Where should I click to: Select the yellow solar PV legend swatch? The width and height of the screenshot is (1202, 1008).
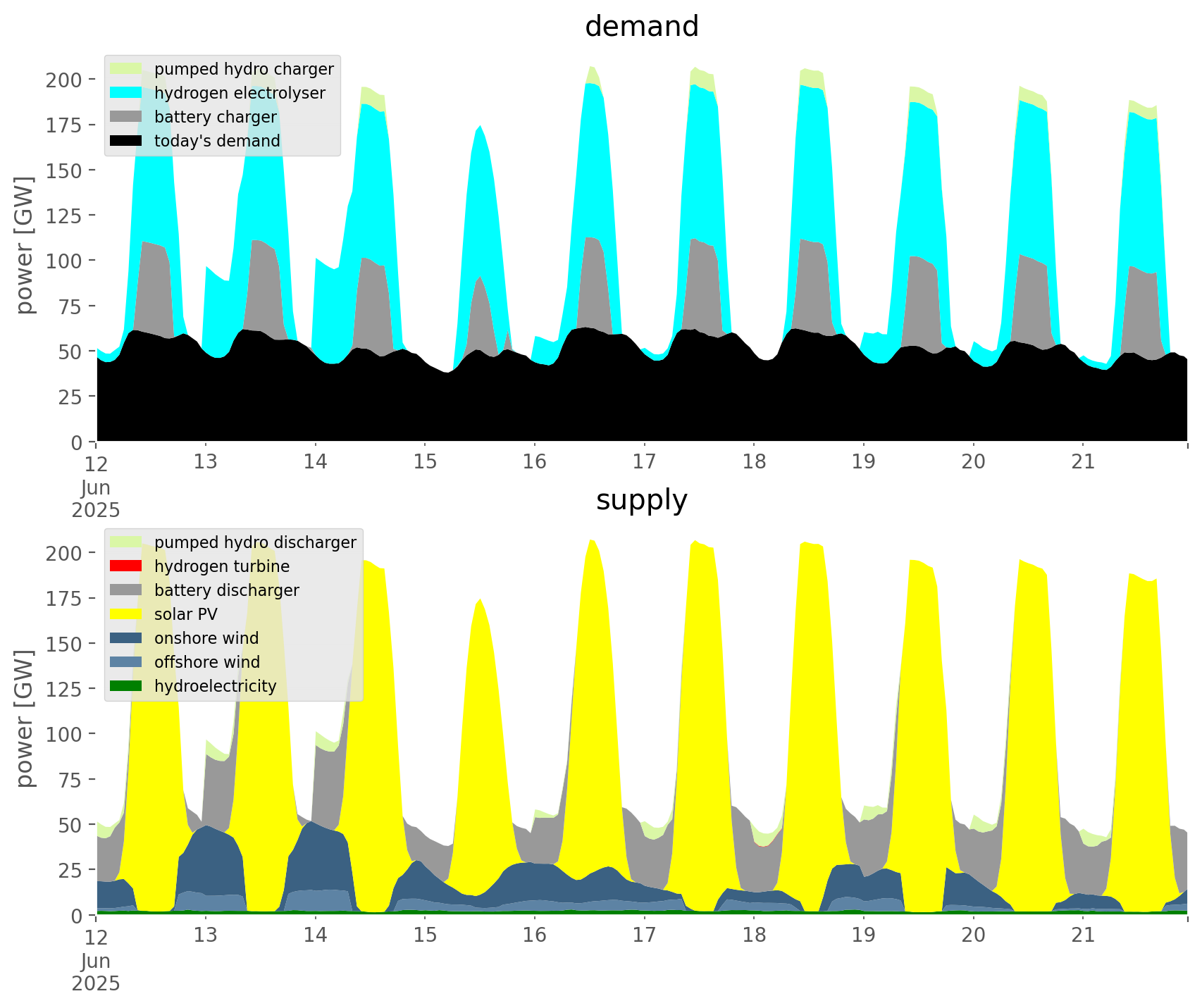[x=126, y=614]
